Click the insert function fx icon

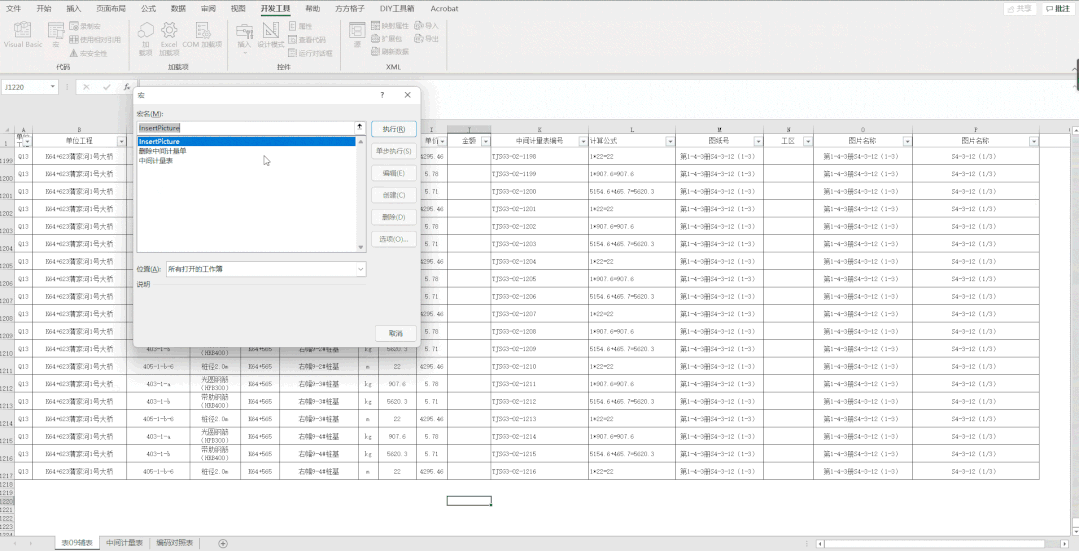[x=127, y=87]
